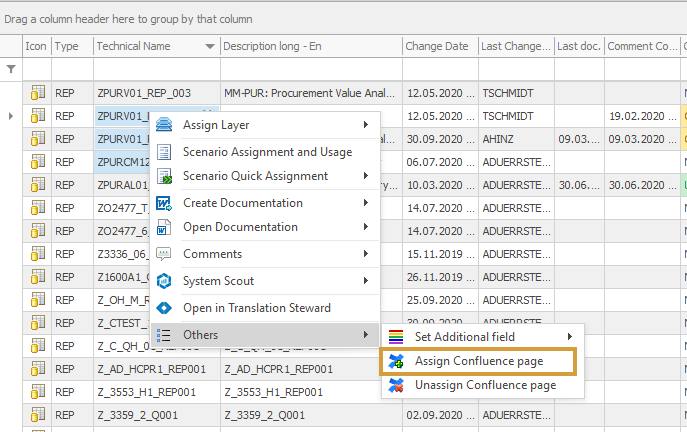Viewport: 687px width, 432px height.
Task: Click the Translation Steward icon
Action: 166,308
